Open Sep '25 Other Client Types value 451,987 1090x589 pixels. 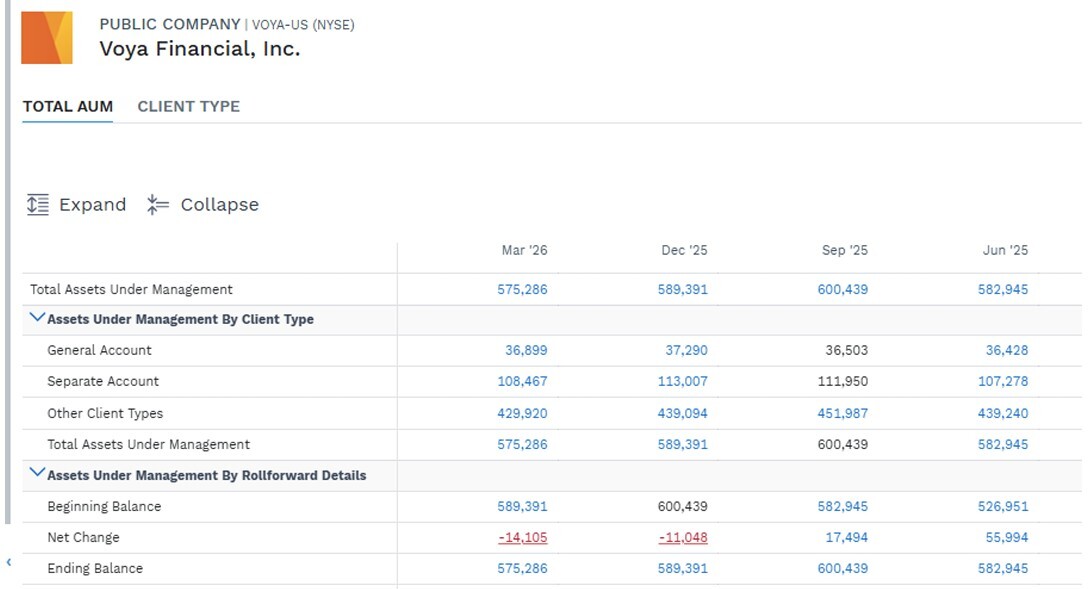[x=843, y=413]
